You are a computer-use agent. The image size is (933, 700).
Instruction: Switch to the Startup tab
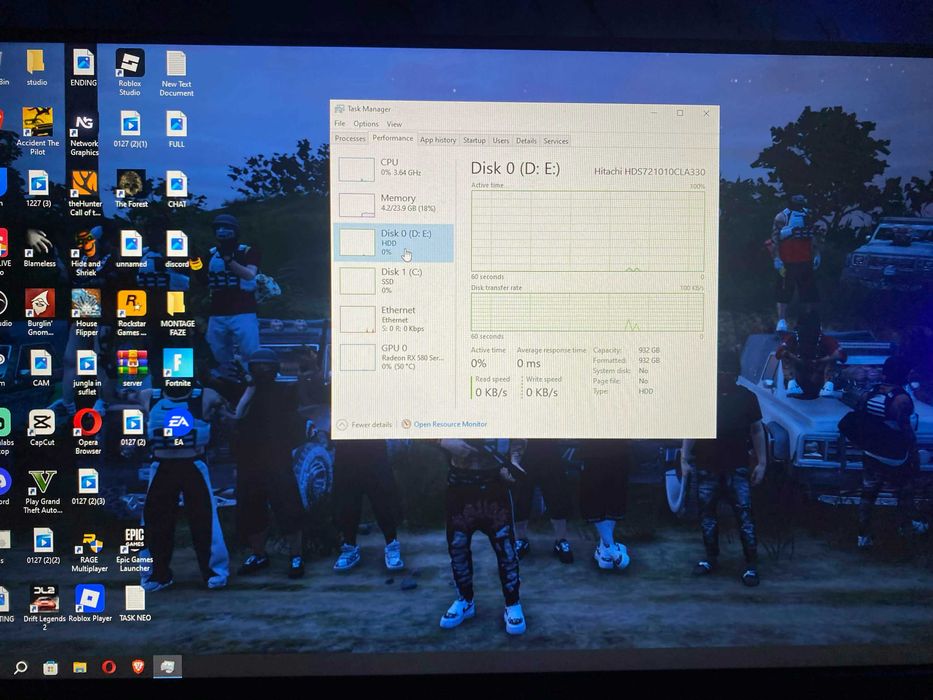[474, 140]
